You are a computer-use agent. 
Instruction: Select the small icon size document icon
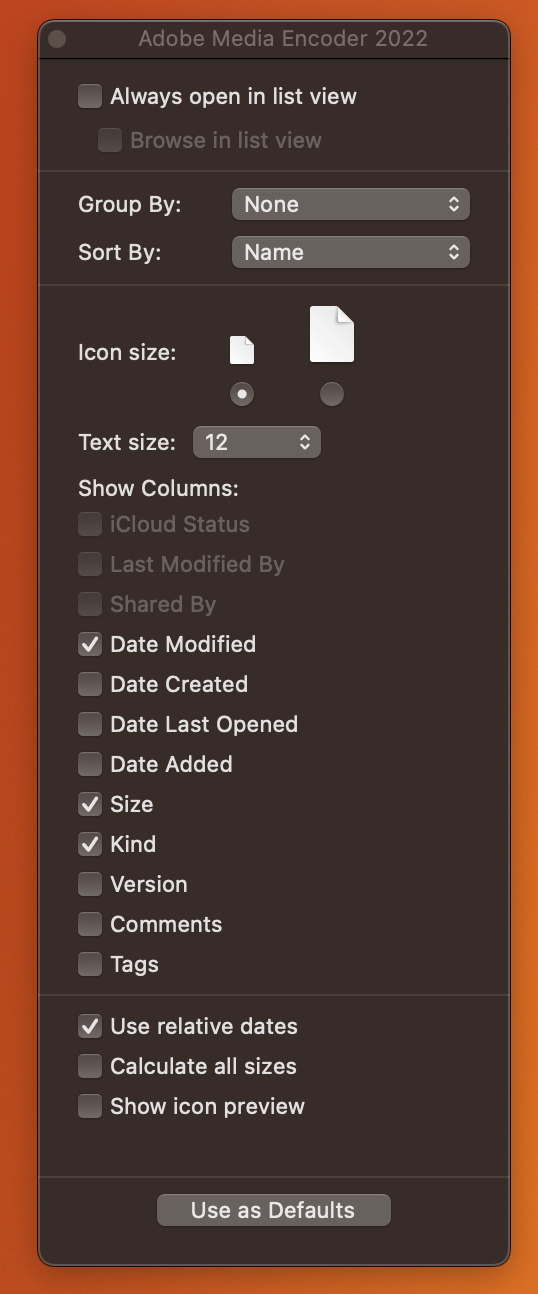(242, 350)
